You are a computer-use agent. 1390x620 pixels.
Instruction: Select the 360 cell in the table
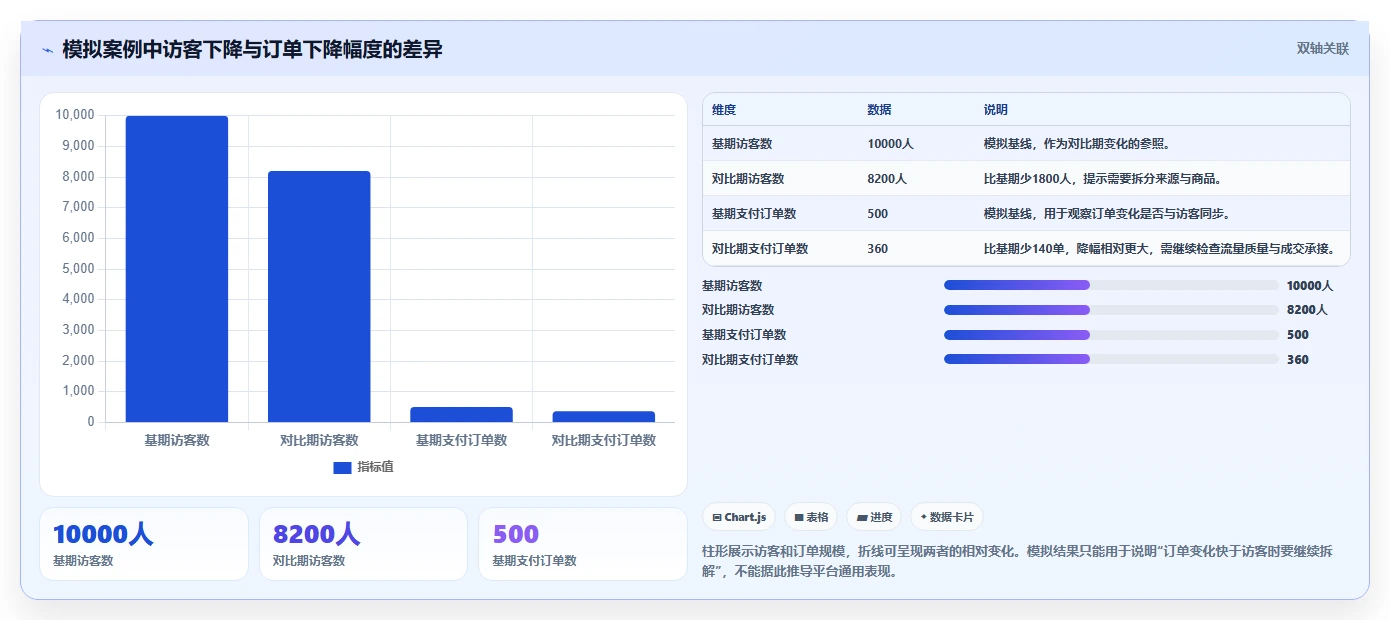pyautogui.click(x=877, y=249)
